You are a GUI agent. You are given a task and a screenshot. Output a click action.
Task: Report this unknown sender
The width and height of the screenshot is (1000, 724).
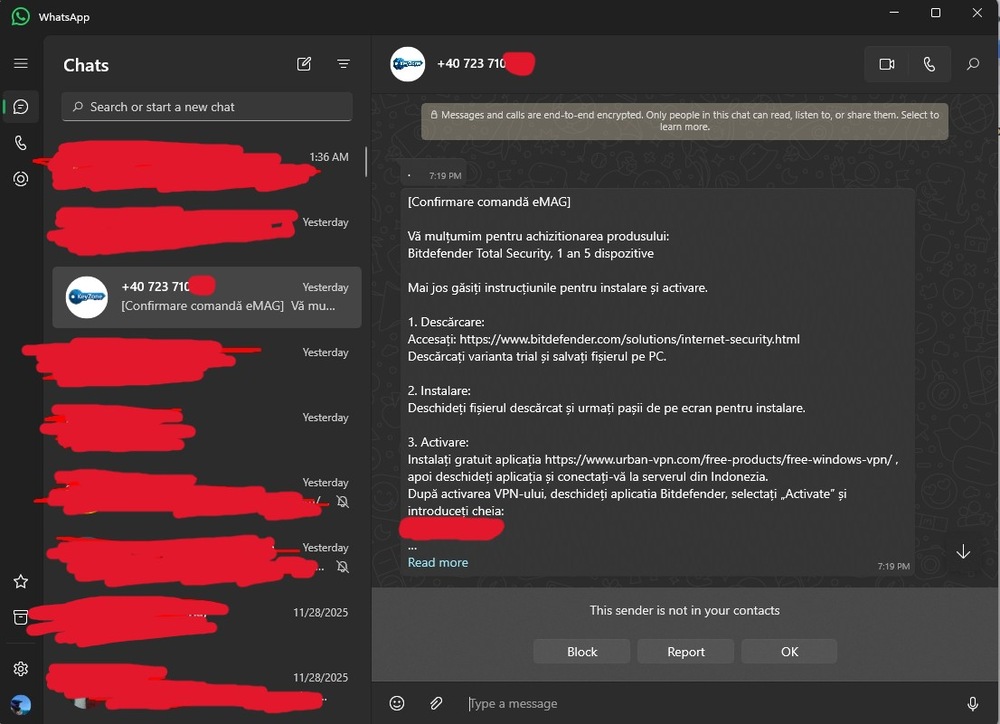686,652
